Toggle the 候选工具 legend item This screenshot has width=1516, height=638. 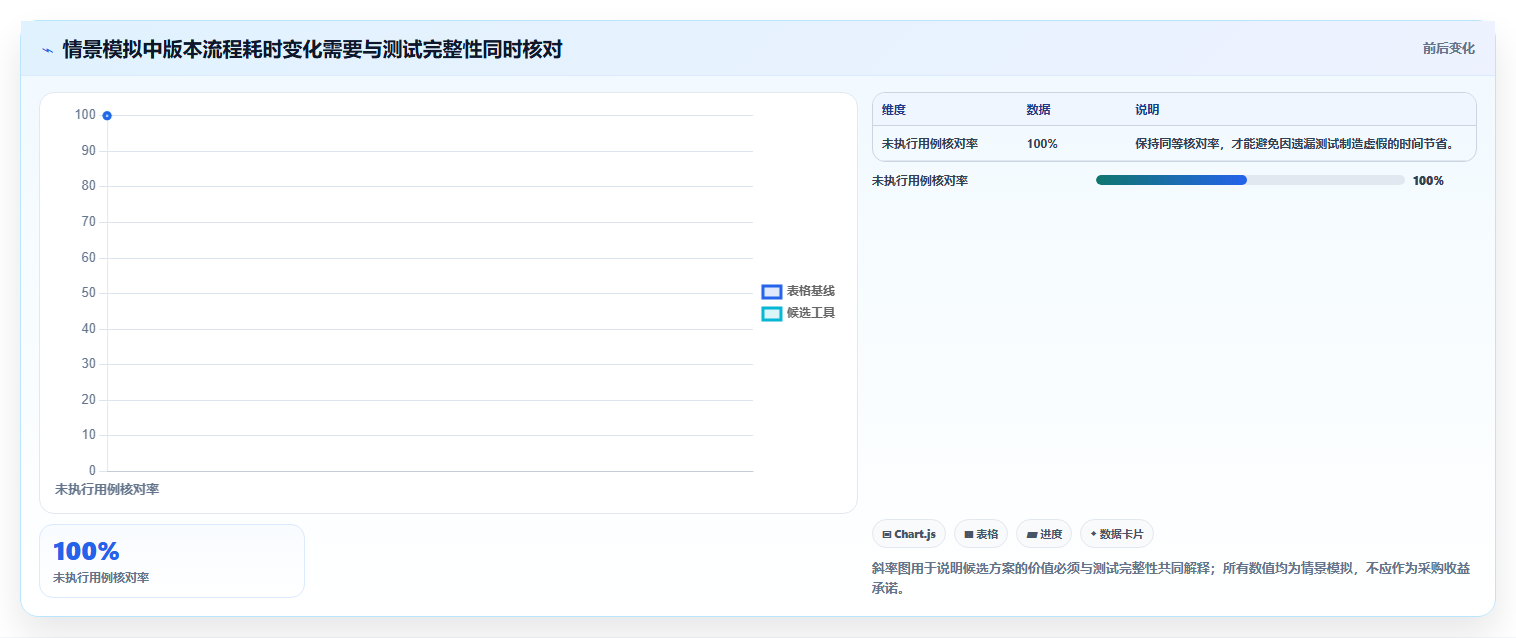798,313
